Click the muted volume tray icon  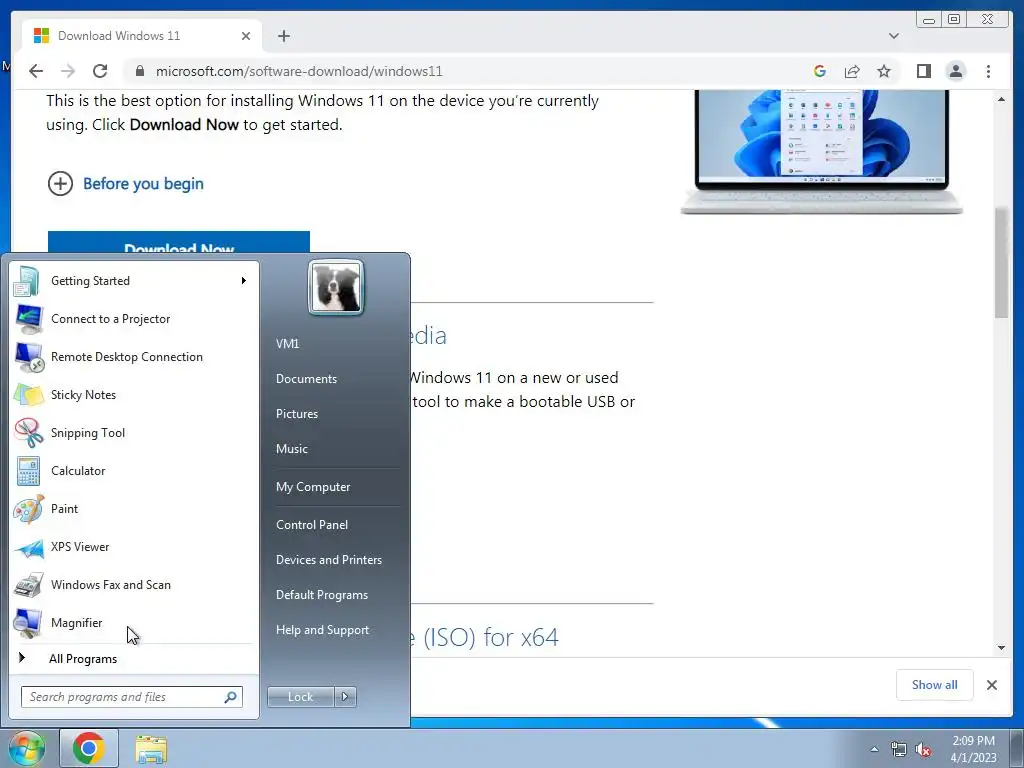click(x=923, y=750)
